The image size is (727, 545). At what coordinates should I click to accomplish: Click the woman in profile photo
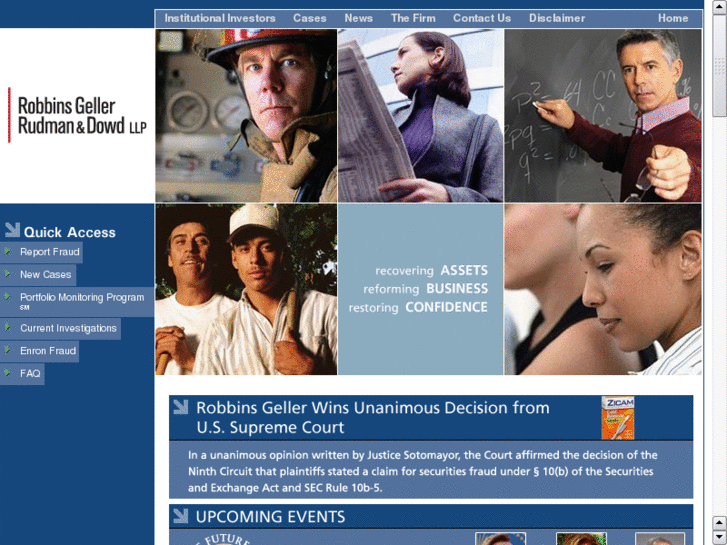[603, 289]
